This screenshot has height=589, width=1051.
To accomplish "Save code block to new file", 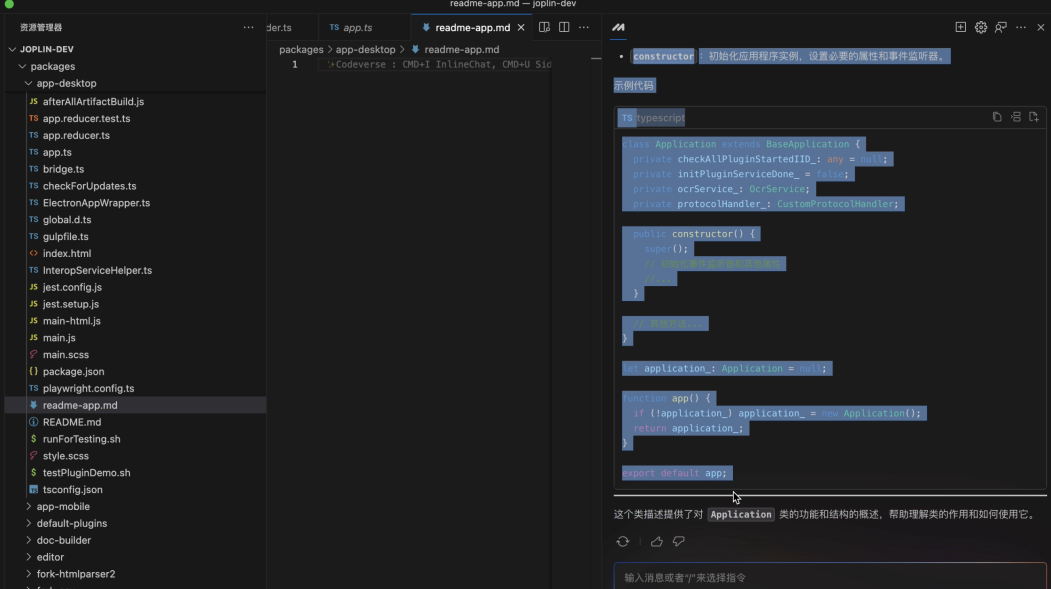I will 1034,117.
